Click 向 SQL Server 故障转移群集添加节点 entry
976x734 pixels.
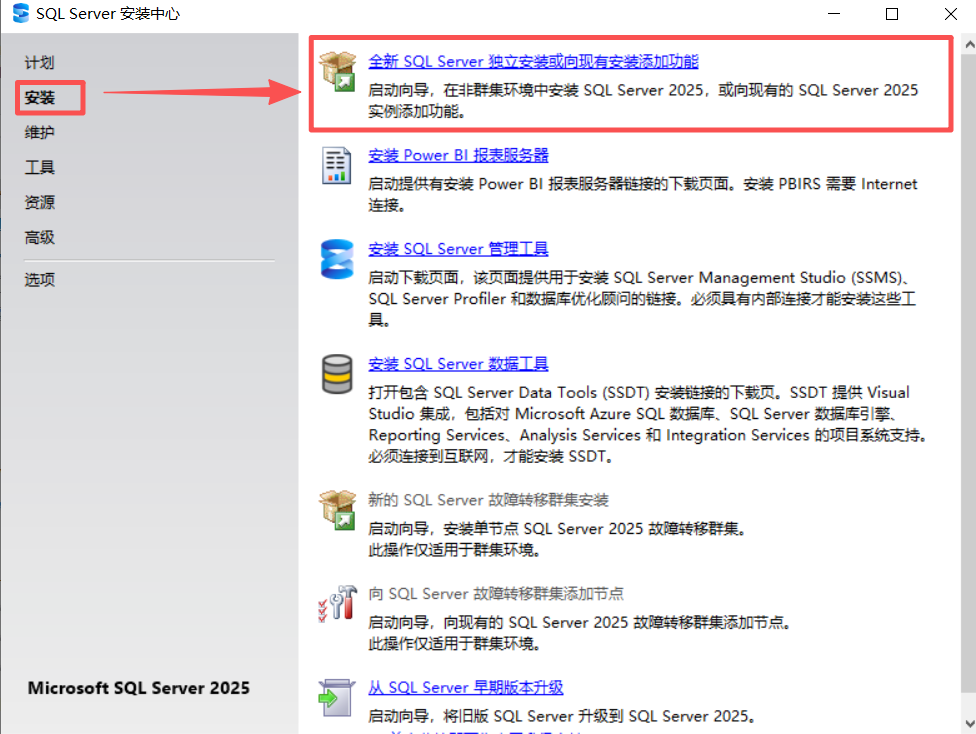tap(495, 593)
